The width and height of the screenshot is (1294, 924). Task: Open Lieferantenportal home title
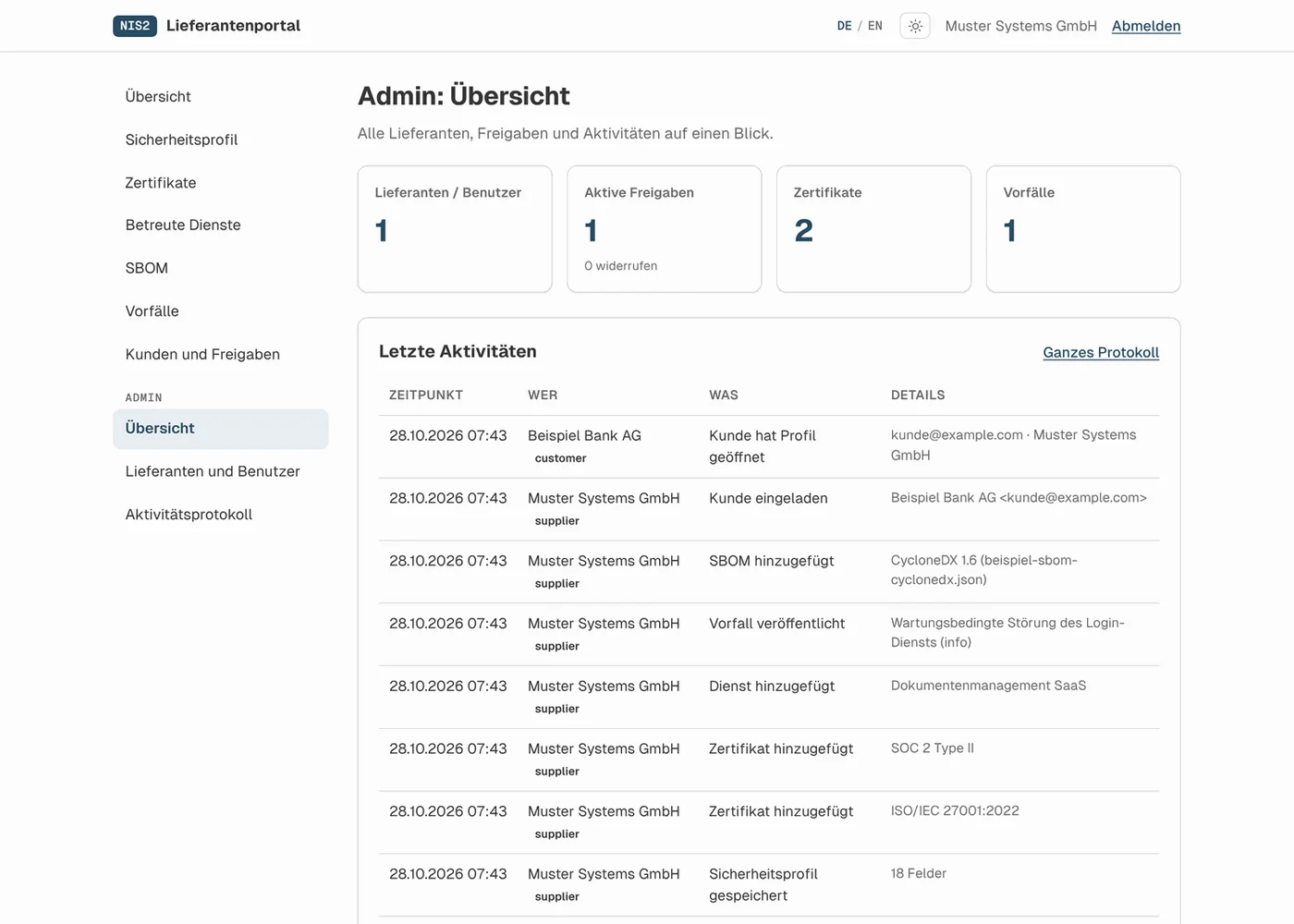click(x=234, y=26)
